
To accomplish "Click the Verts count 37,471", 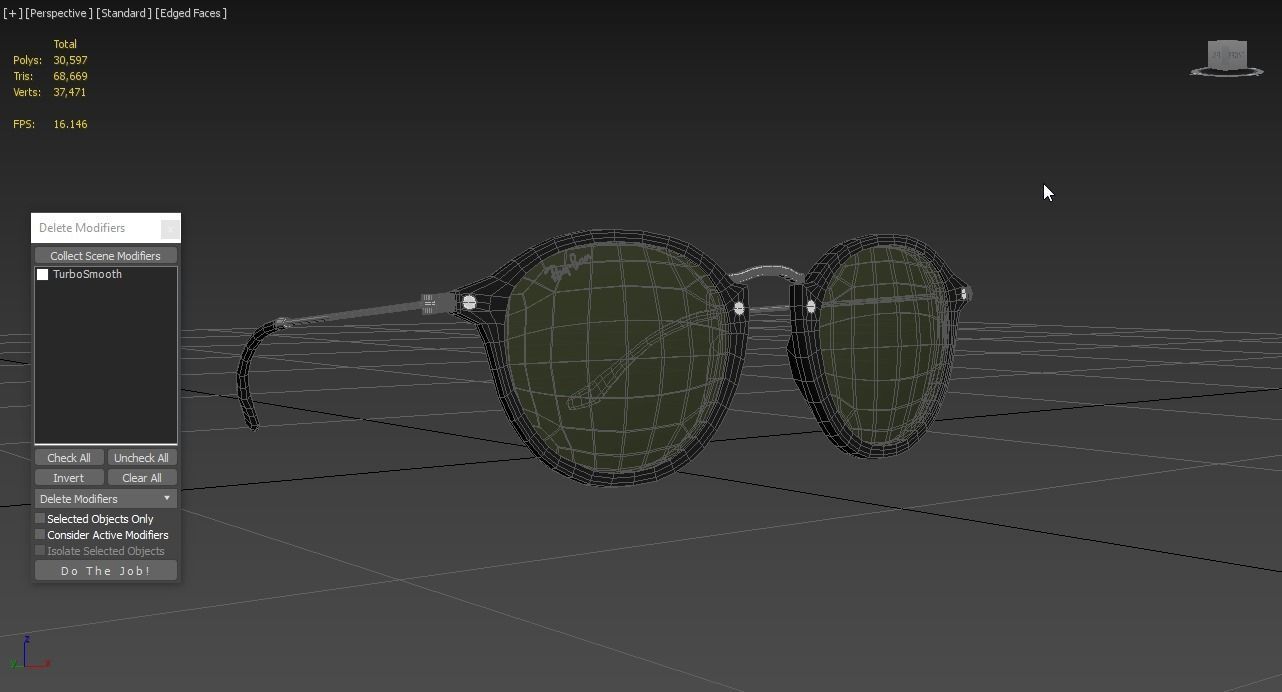I will tap(70, 92).
